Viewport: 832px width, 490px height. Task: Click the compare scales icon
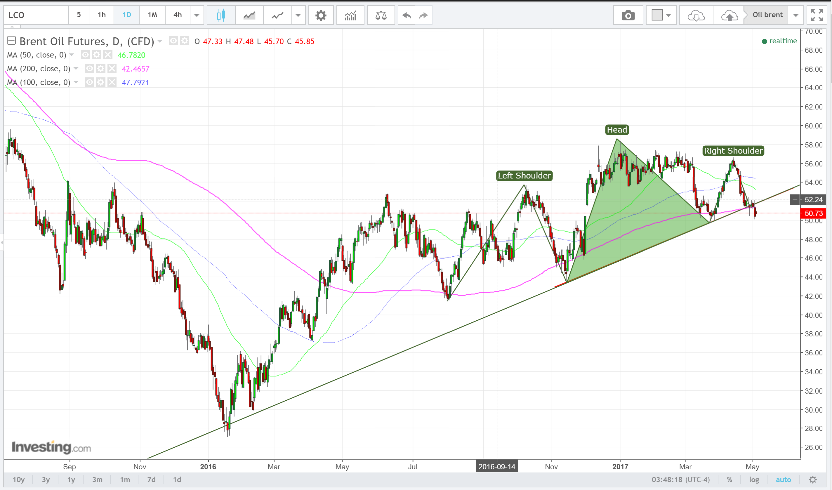coord(381,15)
